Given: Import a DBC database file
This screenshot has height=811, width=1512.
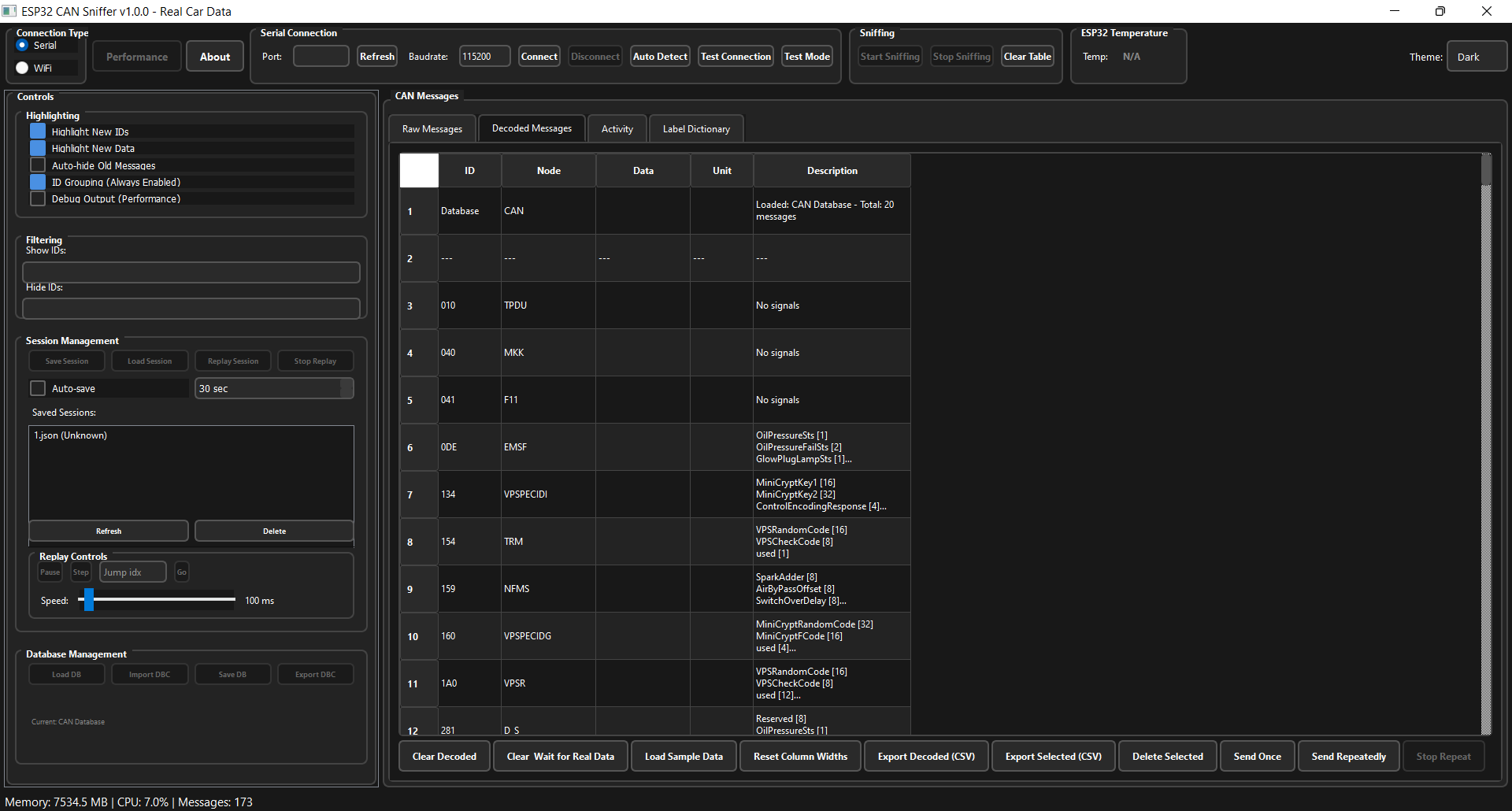Looking at the screenshot, I should pos(149,674).
